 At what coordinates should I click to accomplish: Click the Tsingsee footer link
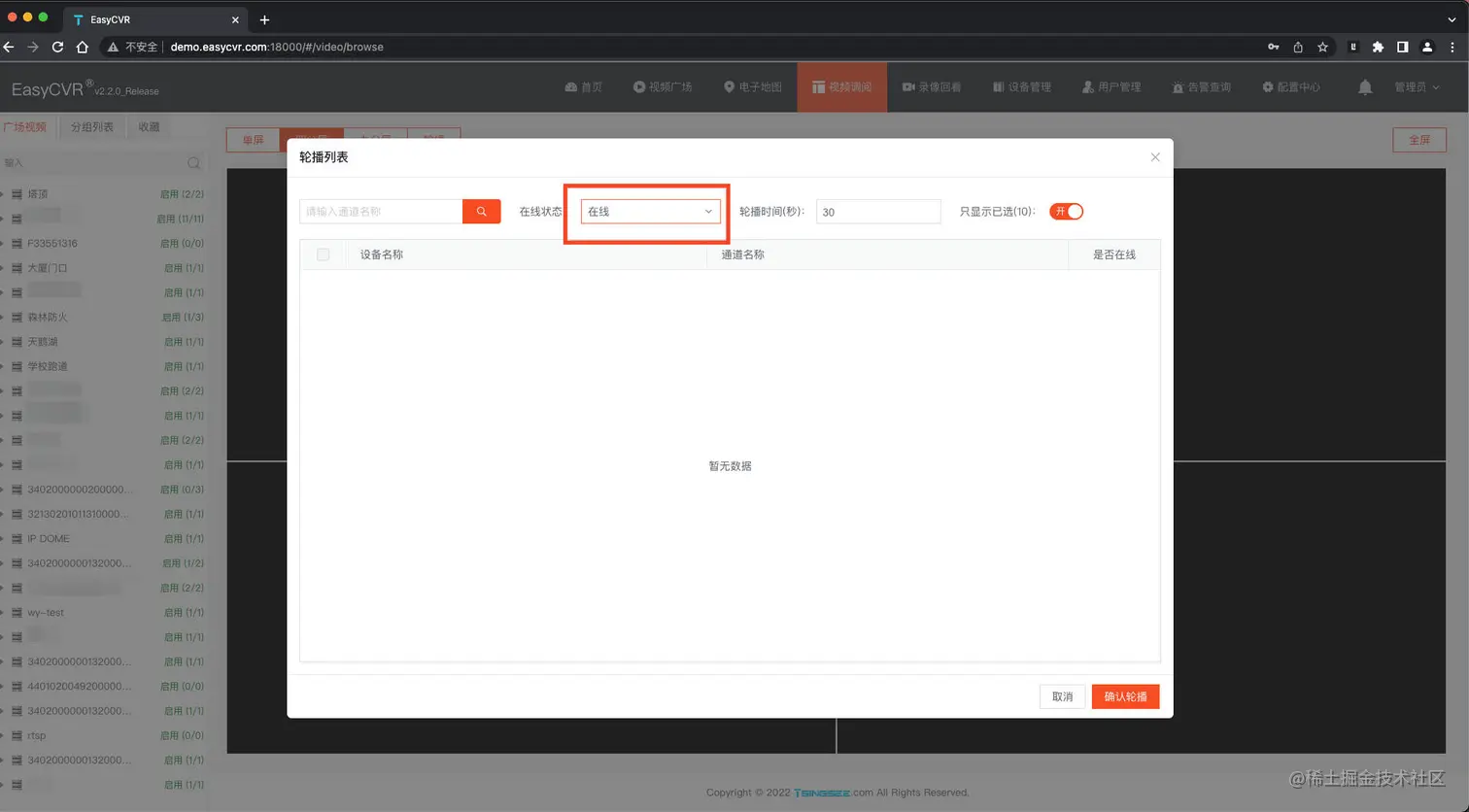pos(822,793)
